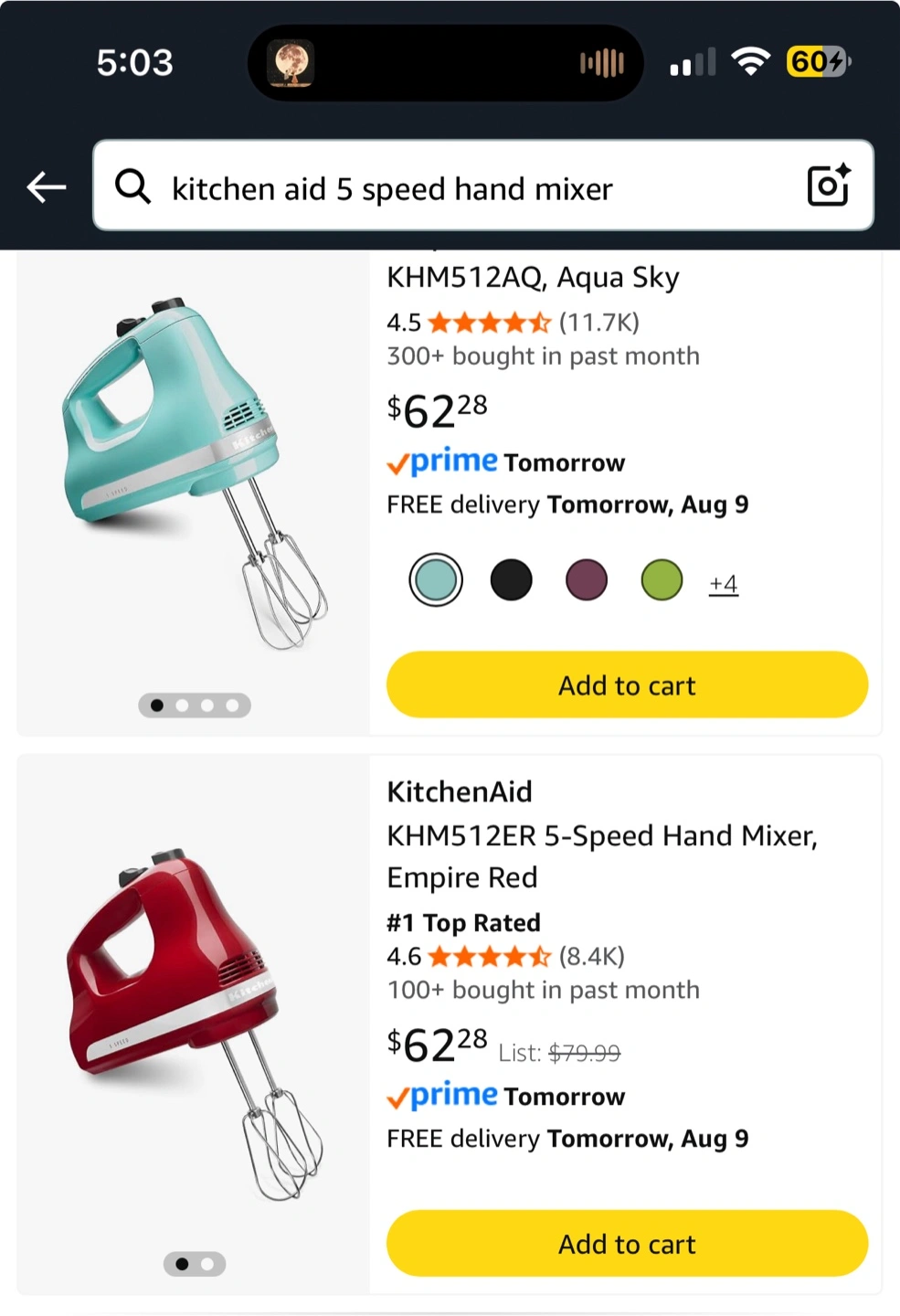Select the black color swatch
This screenshot has height=1316, width=900.
(511, 580)
